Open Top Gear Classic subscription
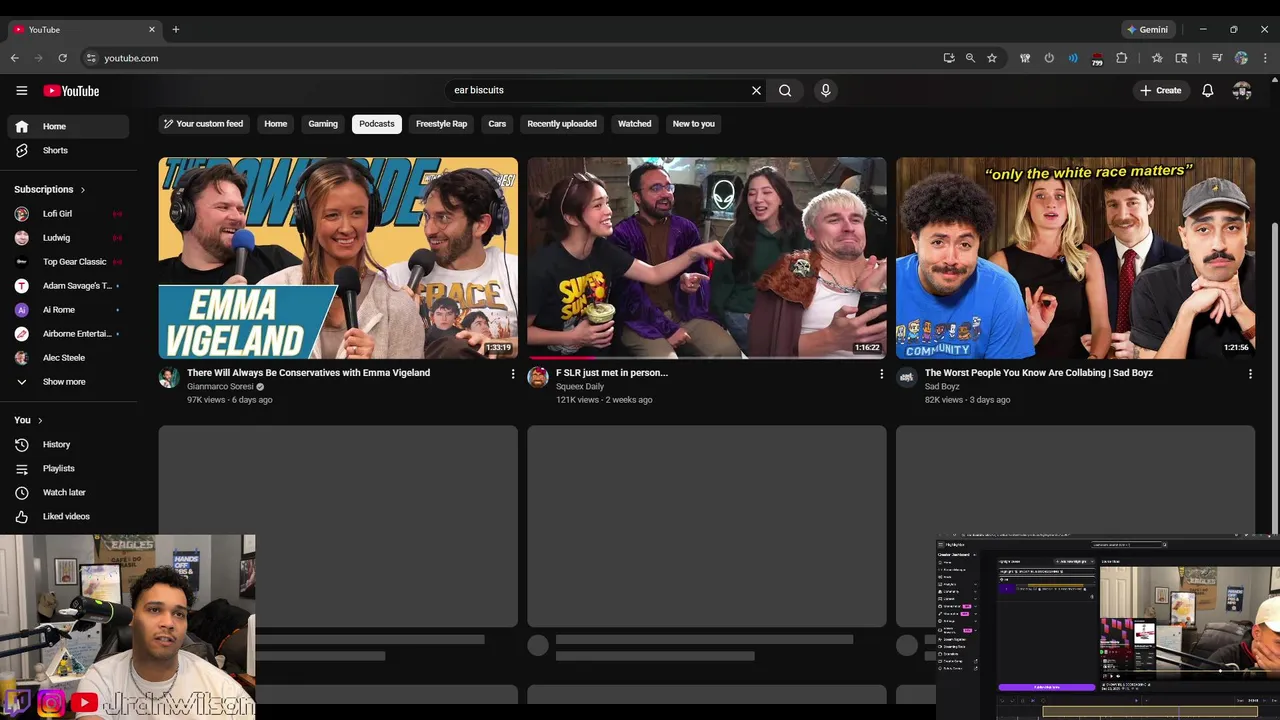 coord(68,262)
